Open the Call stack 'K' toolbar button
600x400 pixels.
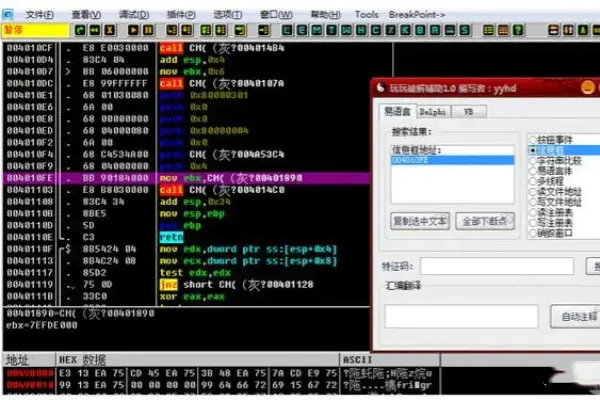405,30
